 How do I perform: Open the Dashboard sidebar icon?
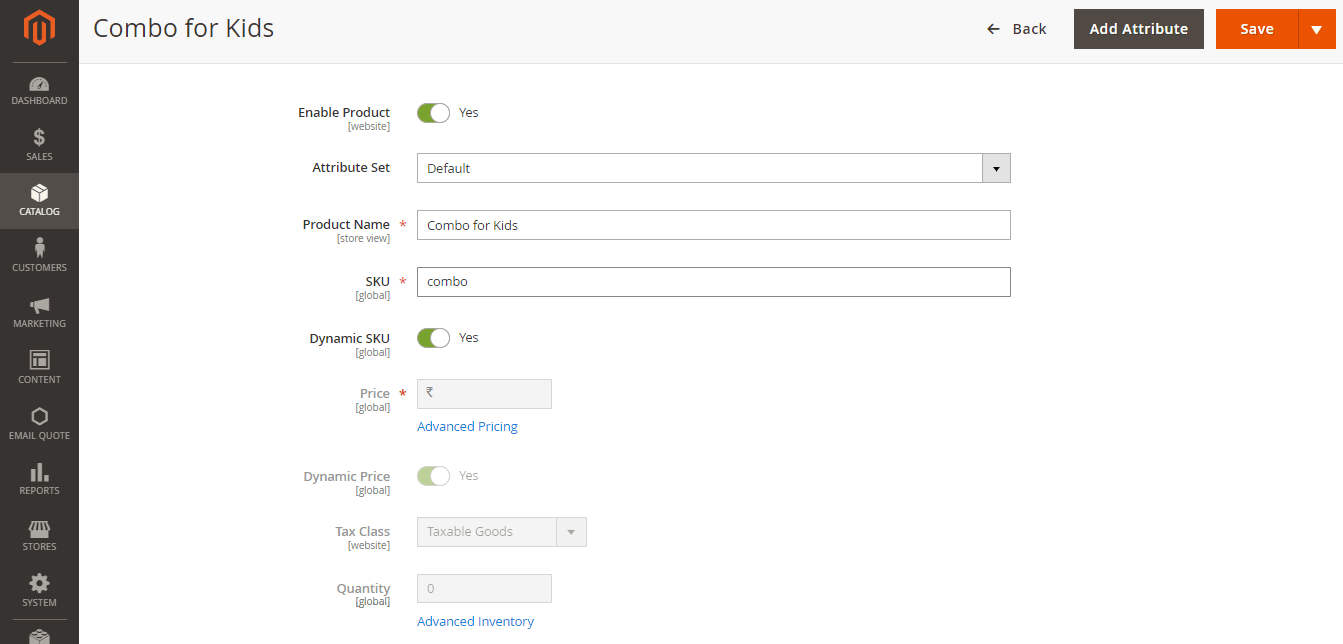pyautogui.click(x=39, y=84)
